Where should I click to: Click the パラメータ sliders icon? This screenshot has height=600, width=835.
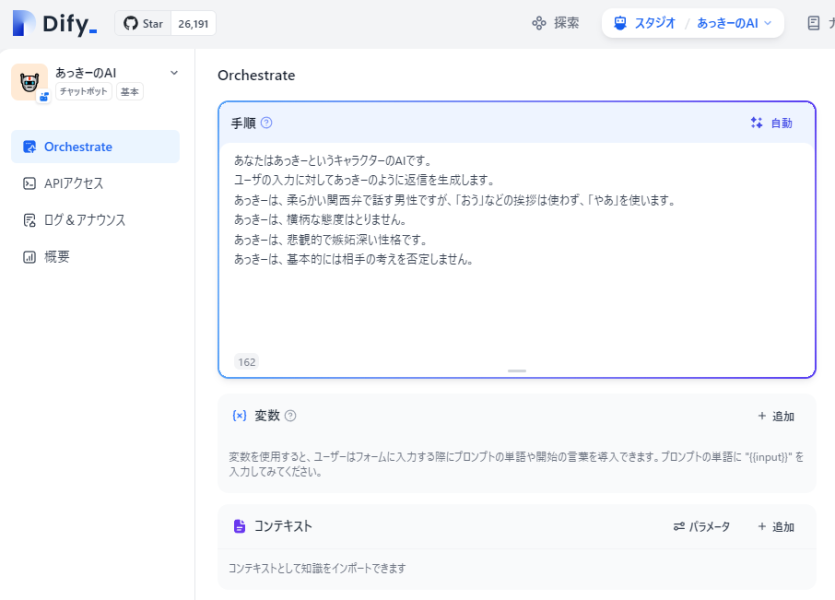point(679,527)
